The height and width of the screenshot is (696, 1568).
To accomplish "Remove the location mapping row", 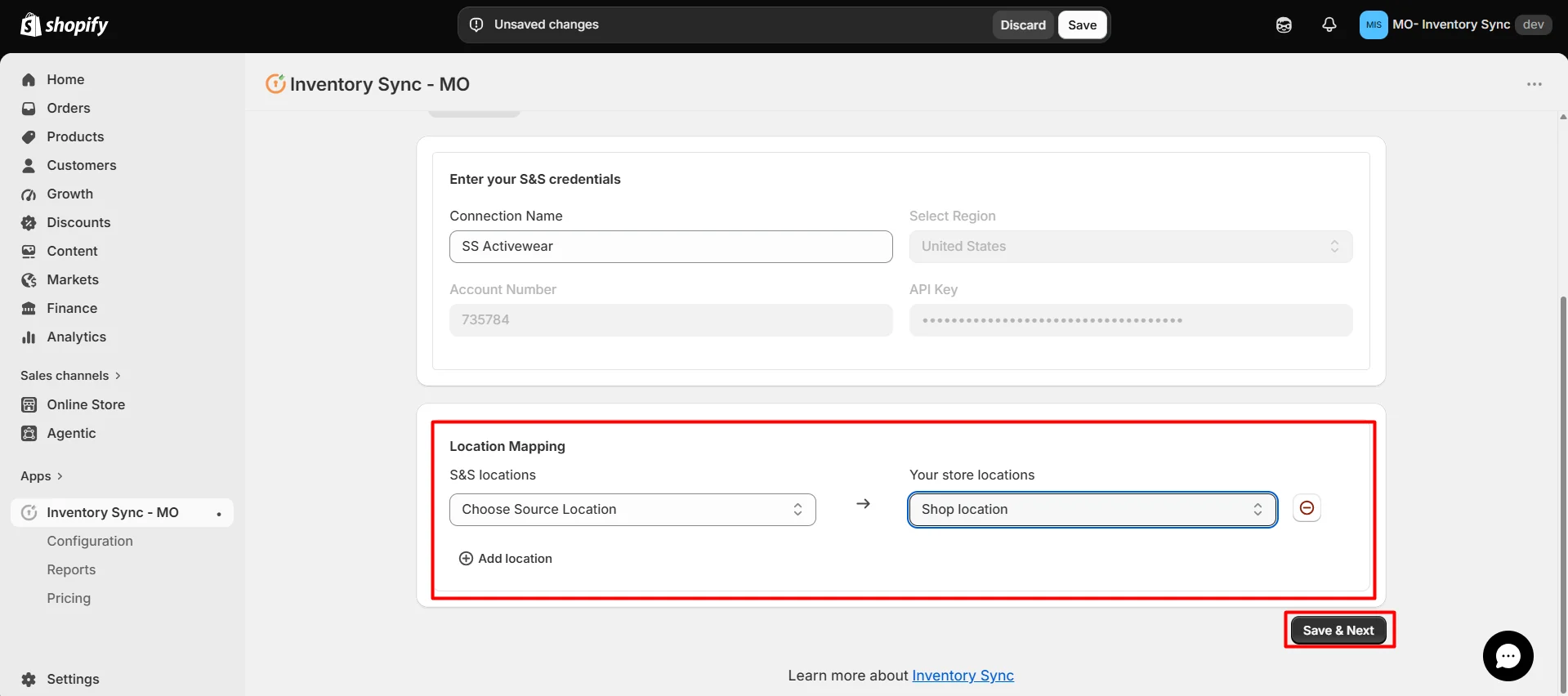I will (x=1307, y=508).
